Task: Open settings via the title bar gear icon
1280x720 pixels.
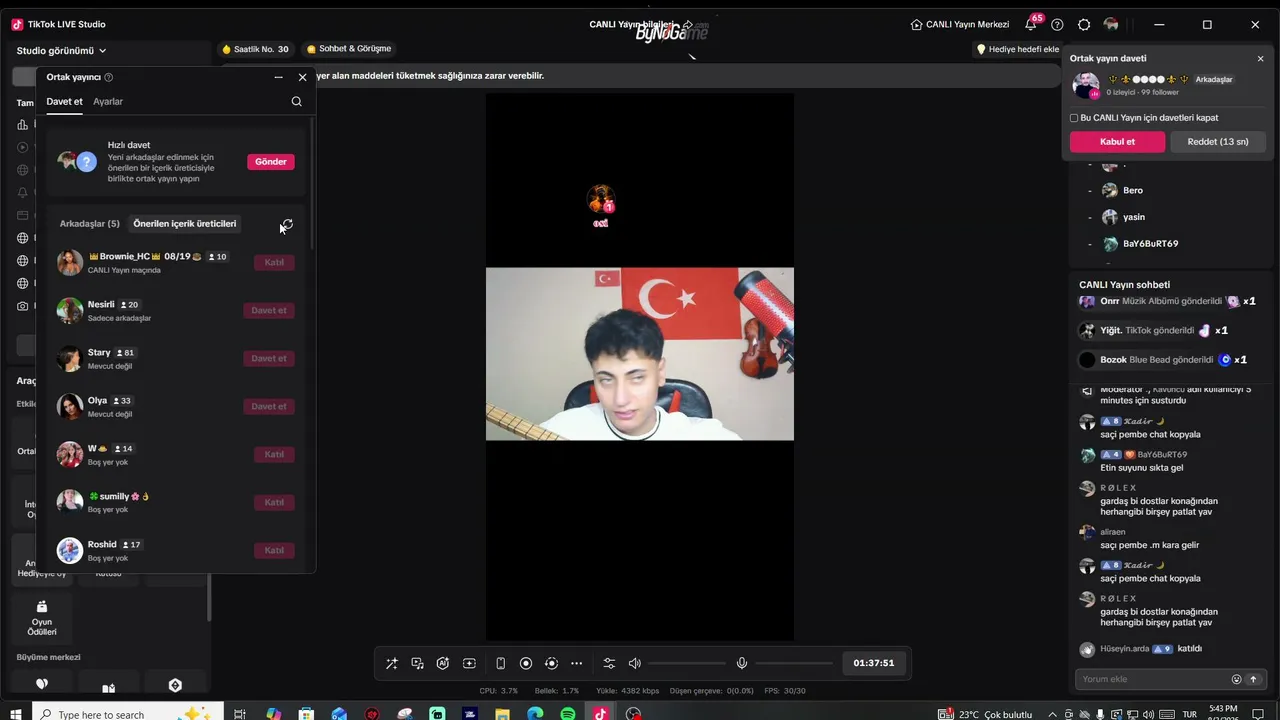Action: pyautogui.click(x=1084, y=24)
